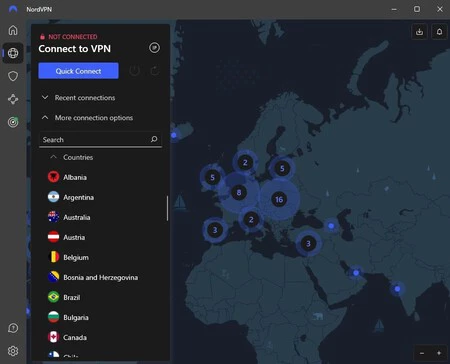Click the Quick Connect button
The image size is (450, 364).
[x=78, y=71]
